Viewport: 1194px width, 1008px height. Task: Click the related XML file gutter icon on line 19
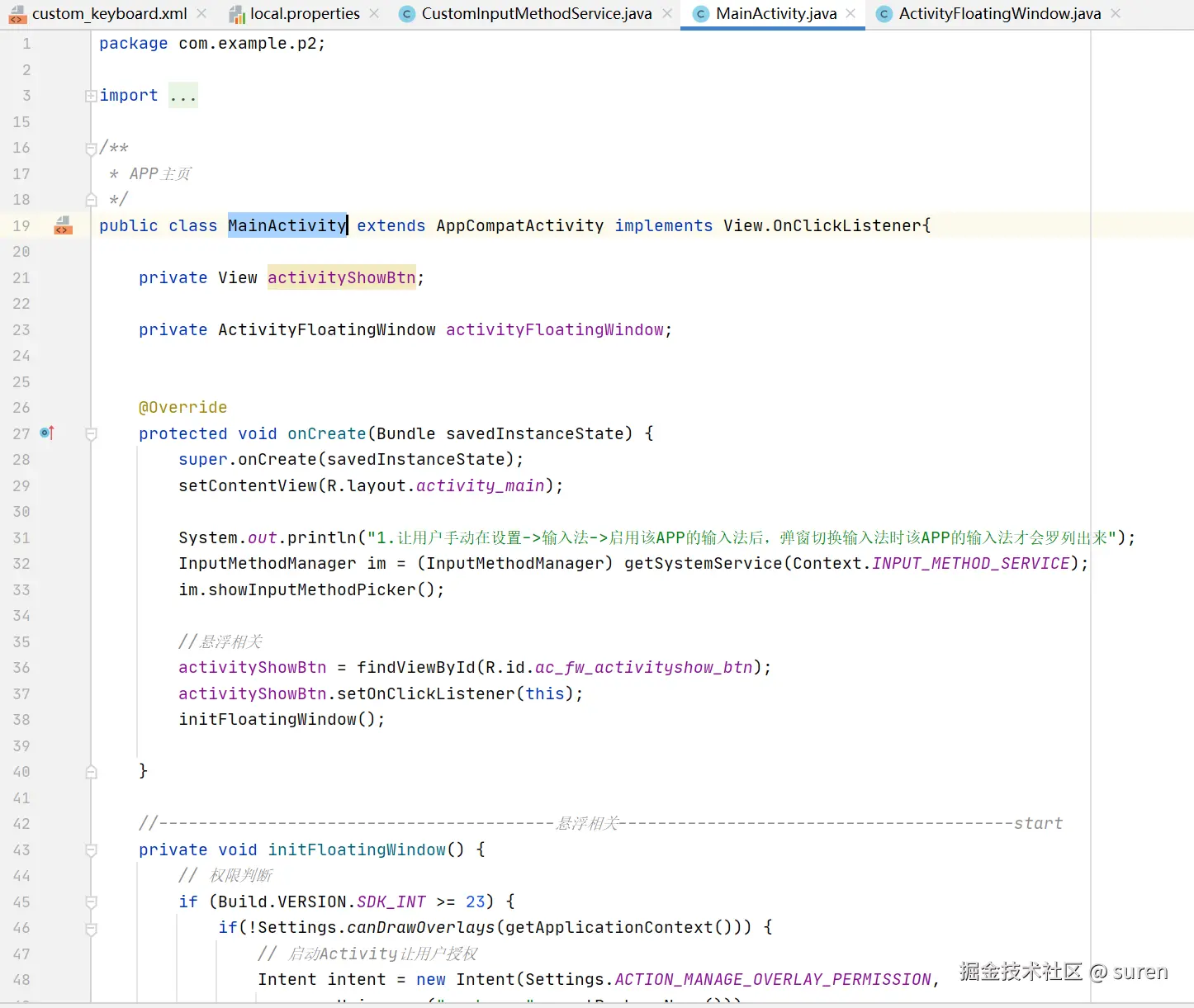(63, 225)
